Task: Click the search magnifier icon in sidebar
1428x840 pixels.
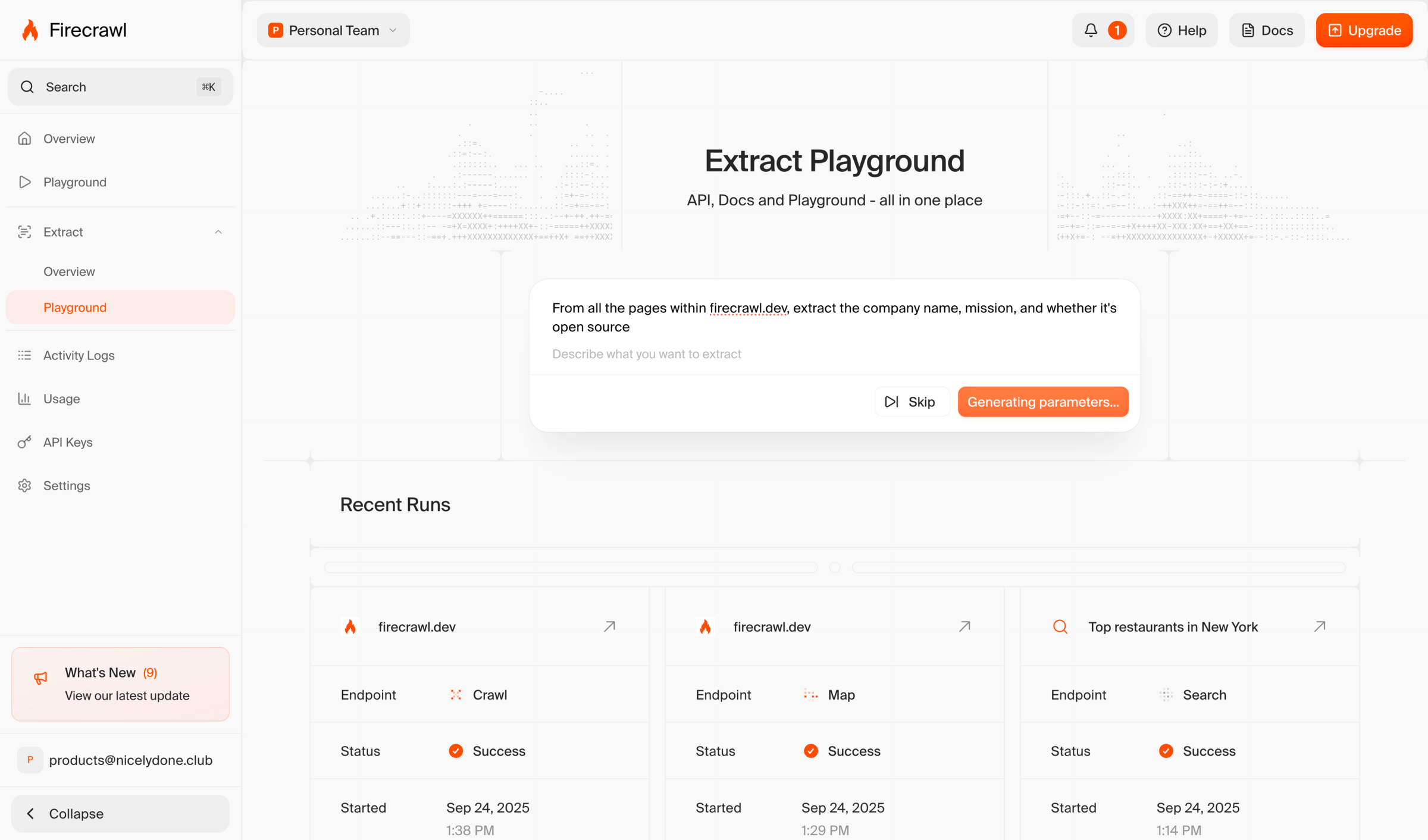Action: pos(27,87)
